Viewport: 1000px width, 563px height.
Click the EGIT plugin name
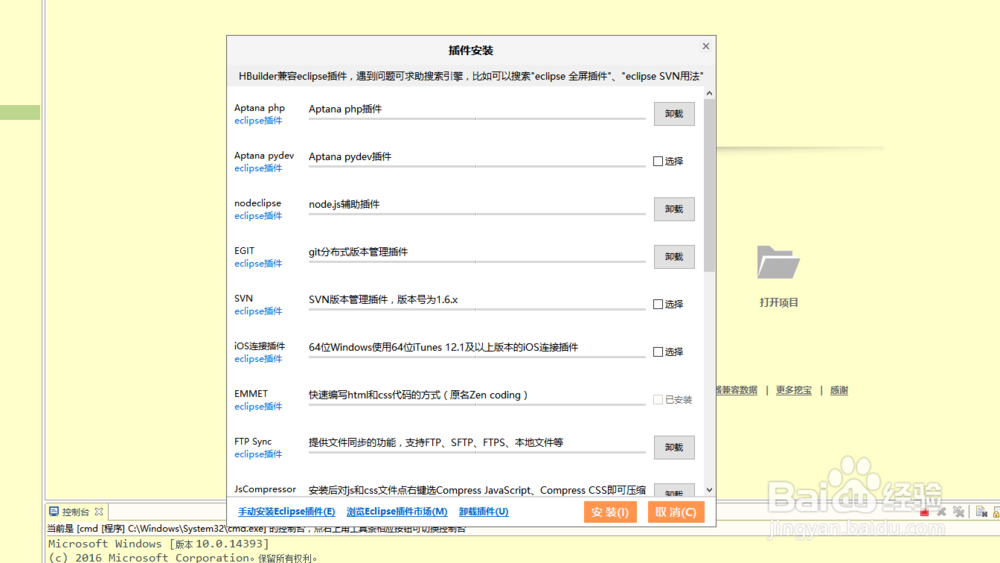point(244,251)
